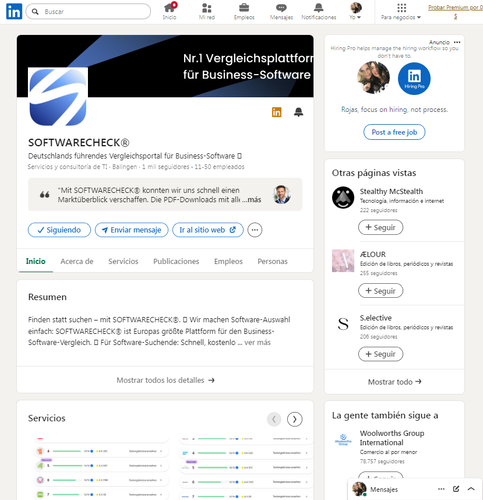Toggle the Siguiendo follow button
Image resolution: width=483 pixels, height=500 pixels.
coord(59,230)
